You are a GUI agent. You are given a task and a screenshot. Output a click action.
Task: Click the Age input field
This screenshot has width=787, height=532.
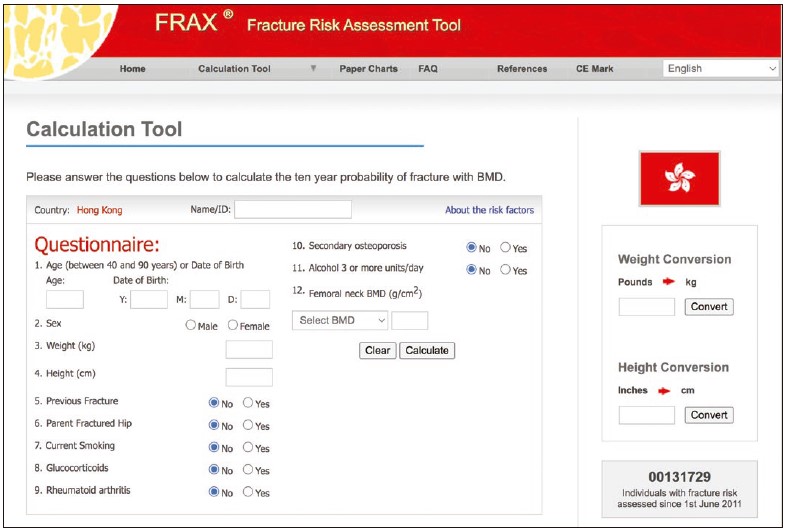coord(65,300)
